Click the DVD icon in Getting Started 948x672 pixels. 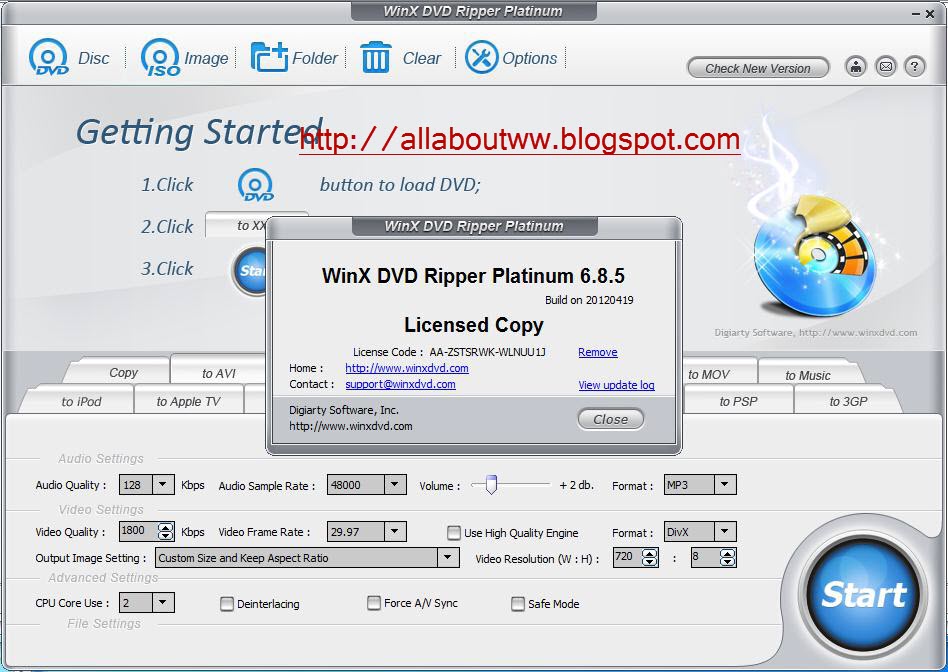point(255,185)
